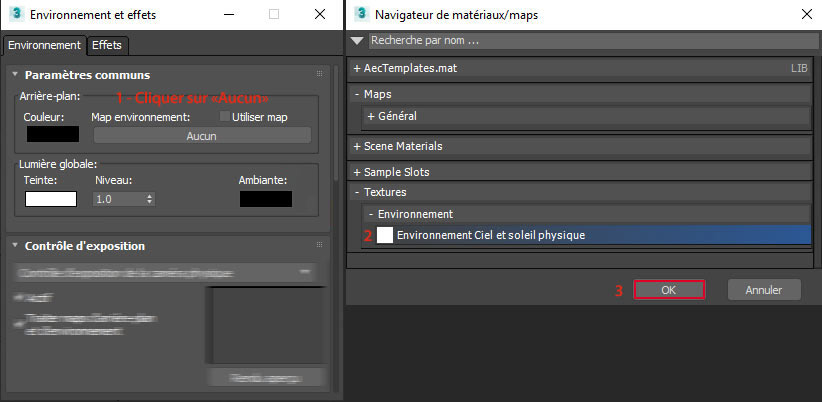Select the Environnement tab
822x402 pixels.
tap(44, 45)
